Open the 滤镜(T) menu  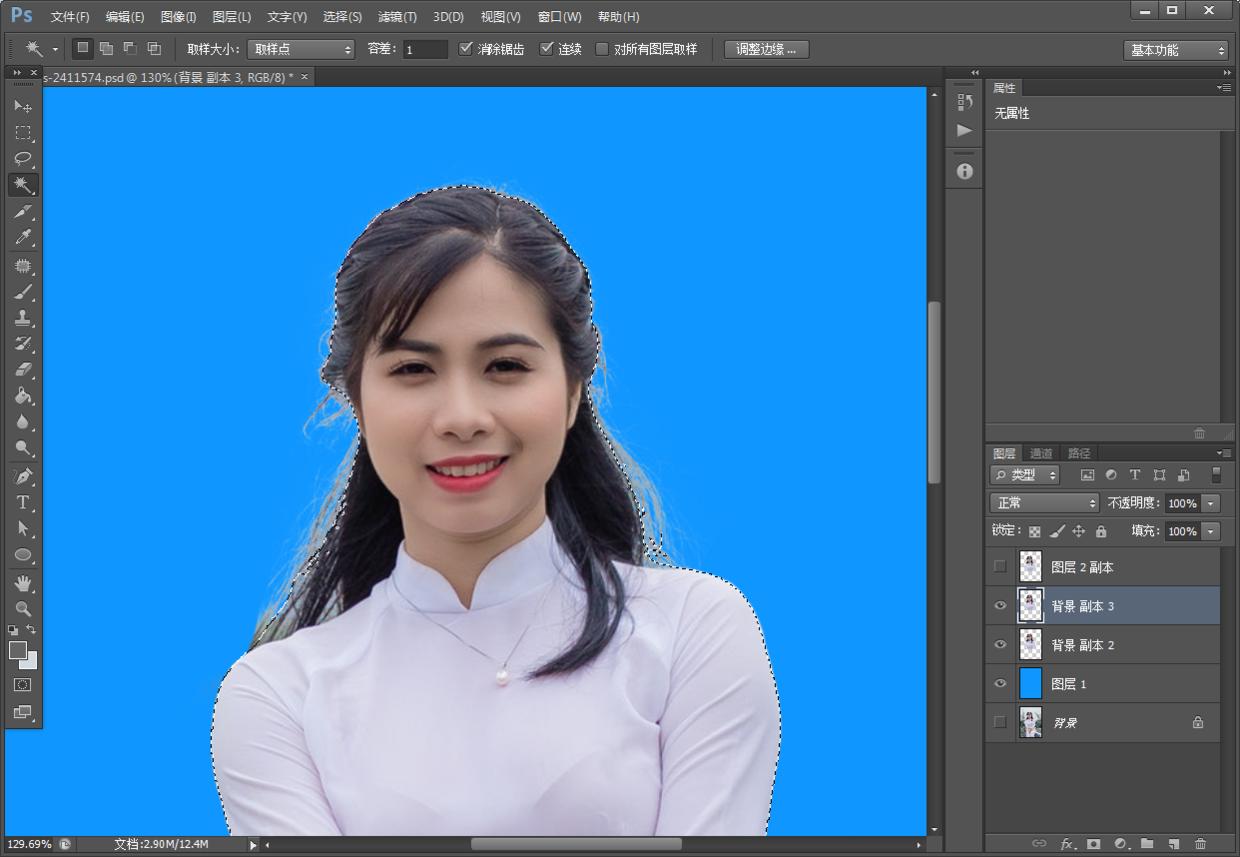coord(397,17)
